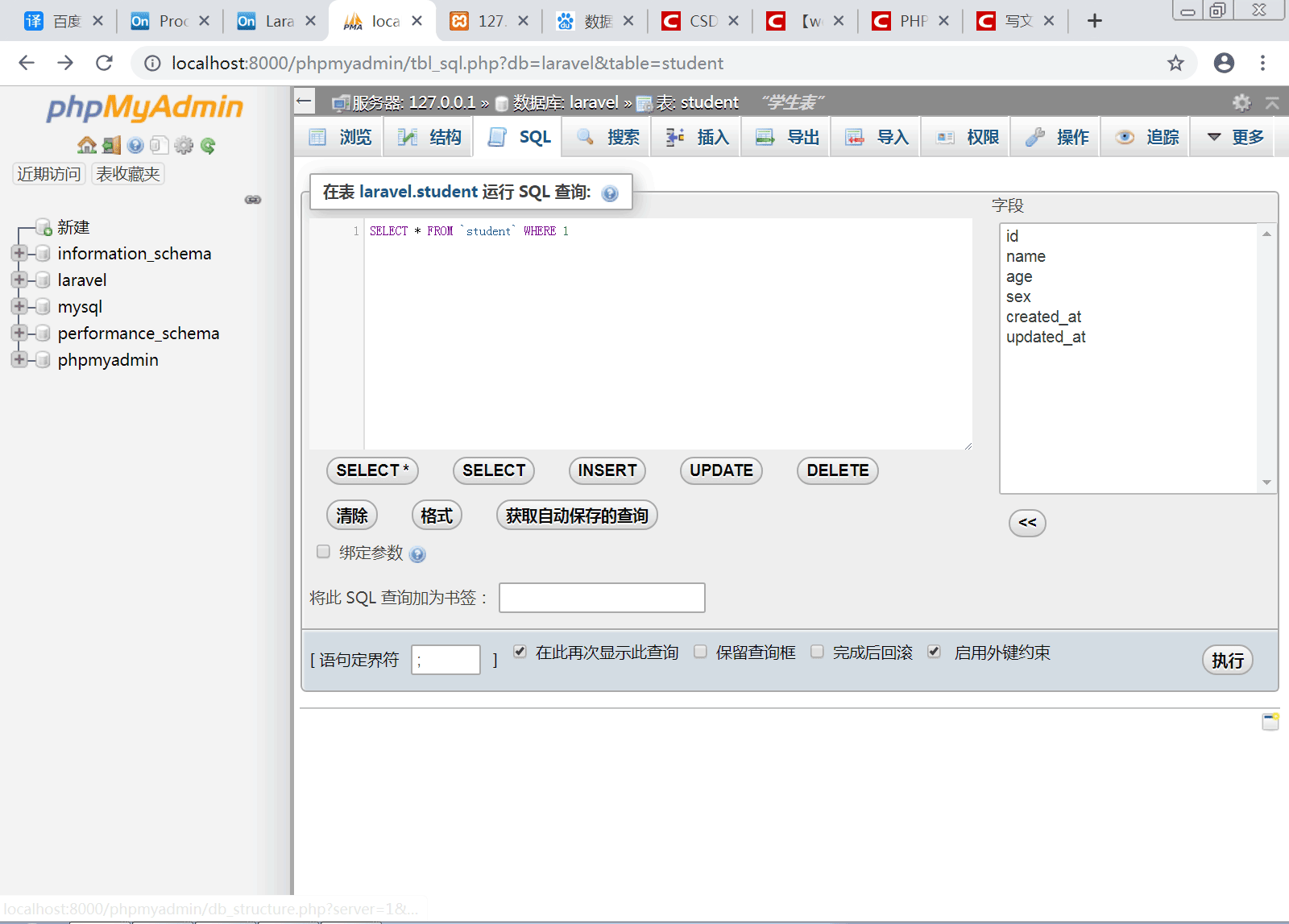Open the 更多 dropdown menu
The width and height of the screenshot is (1289, 924).
(x=1236, y=137)
